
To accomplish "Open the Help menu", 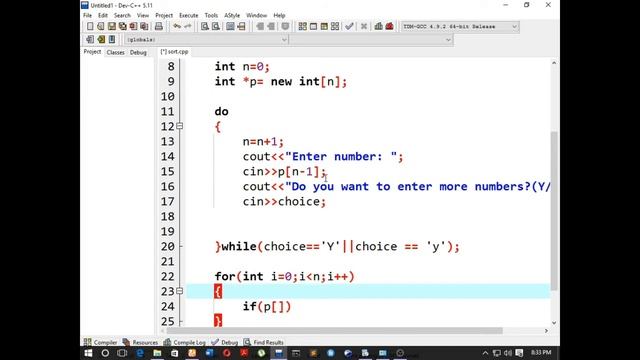I will (279, 16).
